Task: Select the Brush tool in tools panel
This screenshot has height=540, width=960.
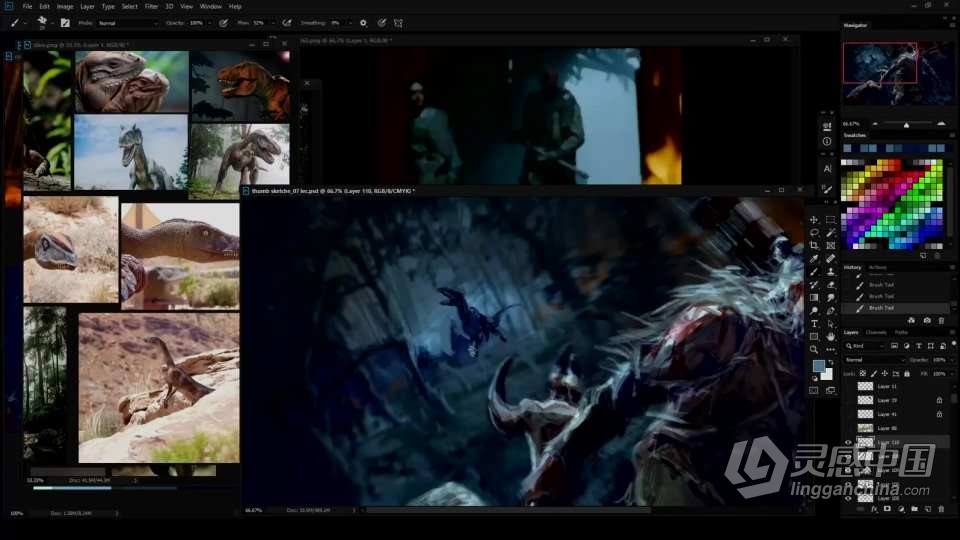Action: tap(814, 272)
